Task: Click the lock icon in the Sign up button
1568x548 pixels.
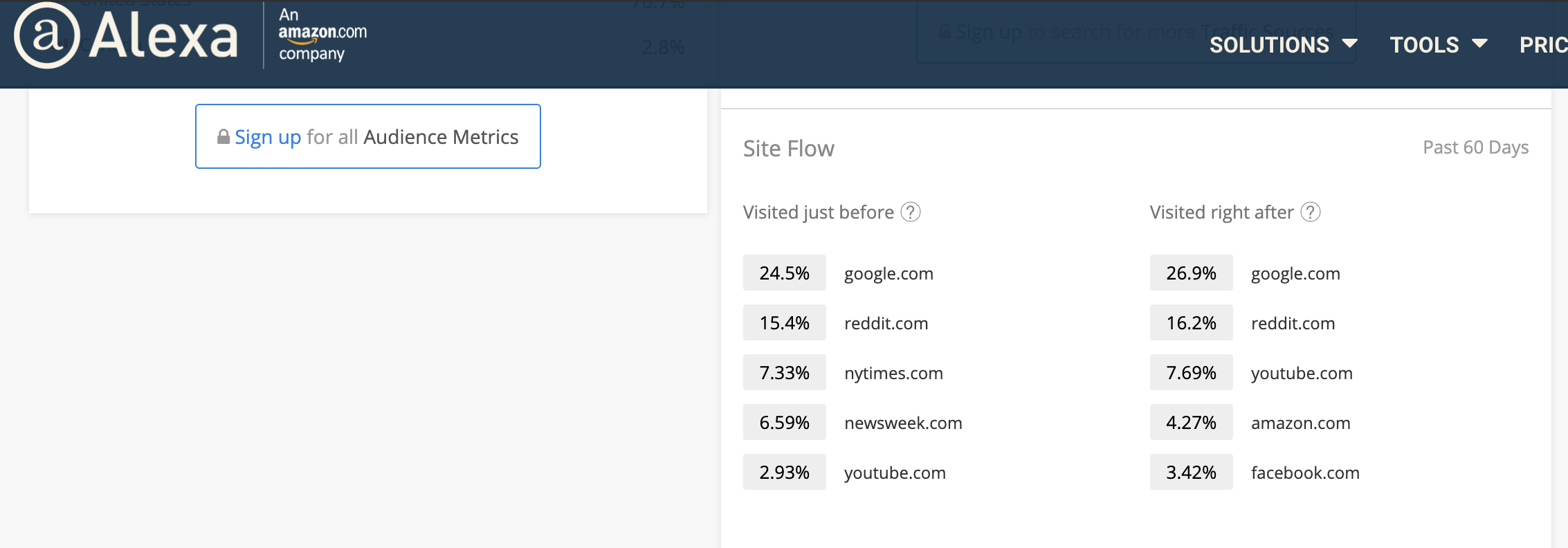Action: point(224,137)
